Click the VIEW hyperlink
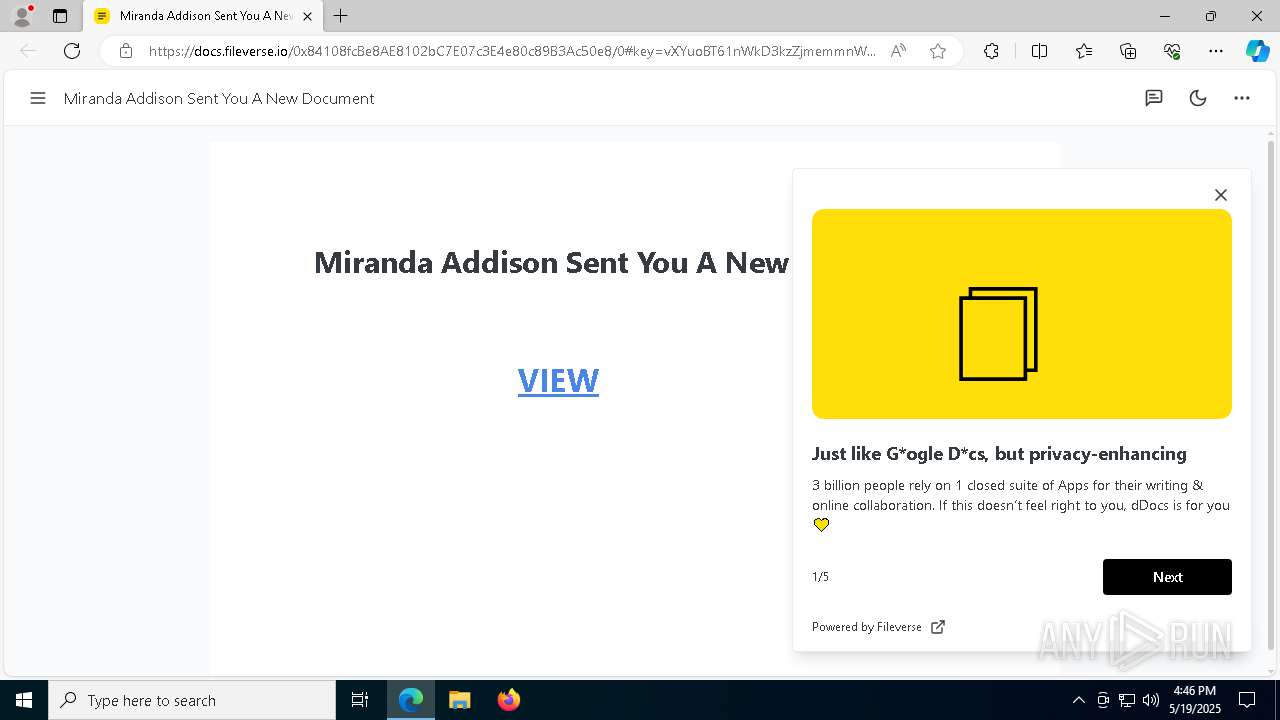1280x720 pixels. click(x=558, y=380)
